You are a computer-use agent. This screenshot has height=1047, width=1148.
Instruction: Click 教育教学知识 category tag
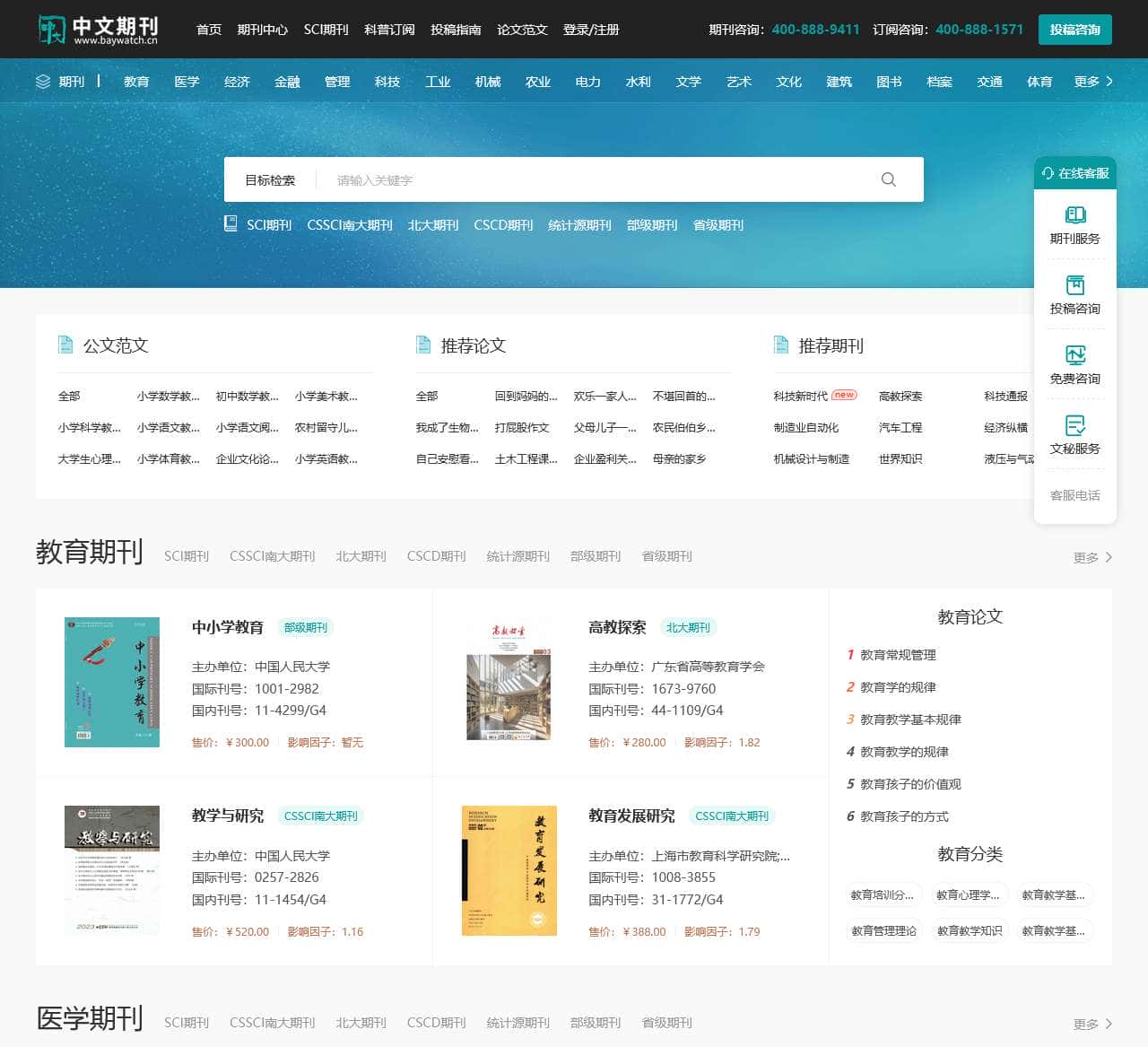coord(970,930)
